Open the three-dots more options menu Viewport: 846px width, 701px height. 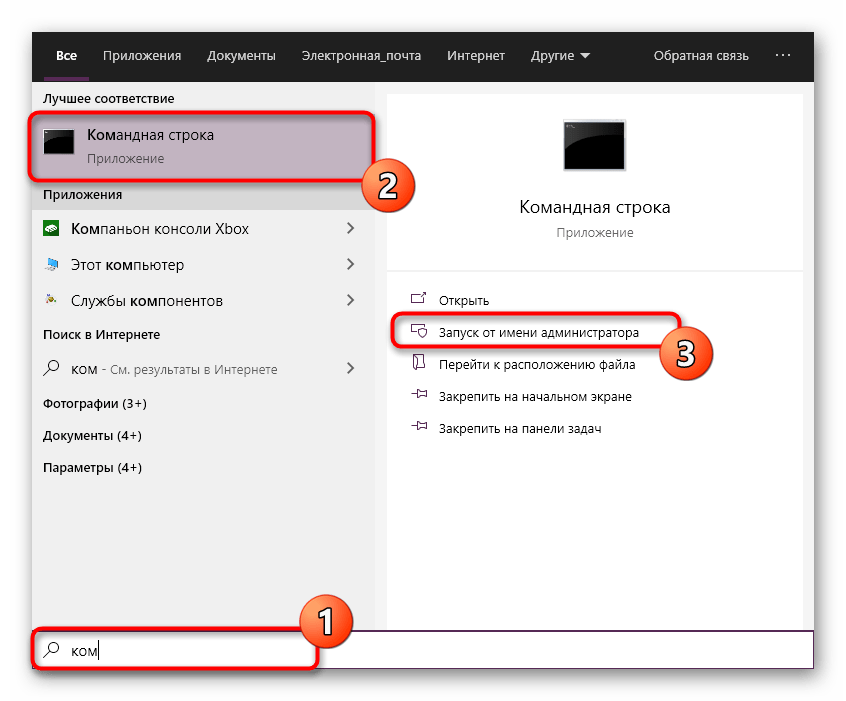tap(783, 56)
